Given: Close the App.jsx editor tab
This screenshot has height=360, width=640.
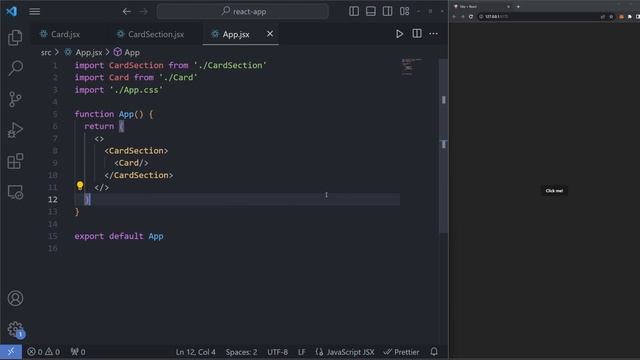Looking at the screenshot, I should [270, 34].
